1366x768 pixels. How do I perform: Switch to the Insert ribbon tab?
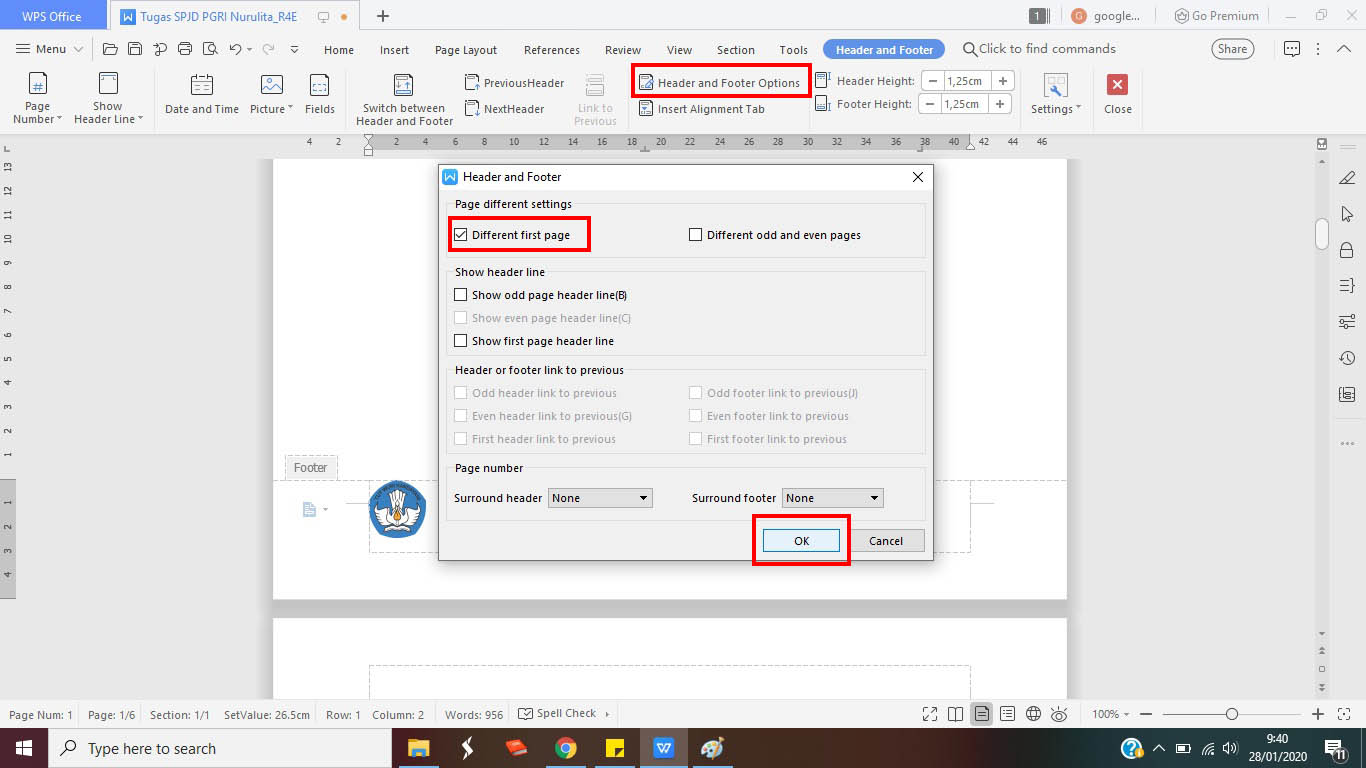pos(393,49)
